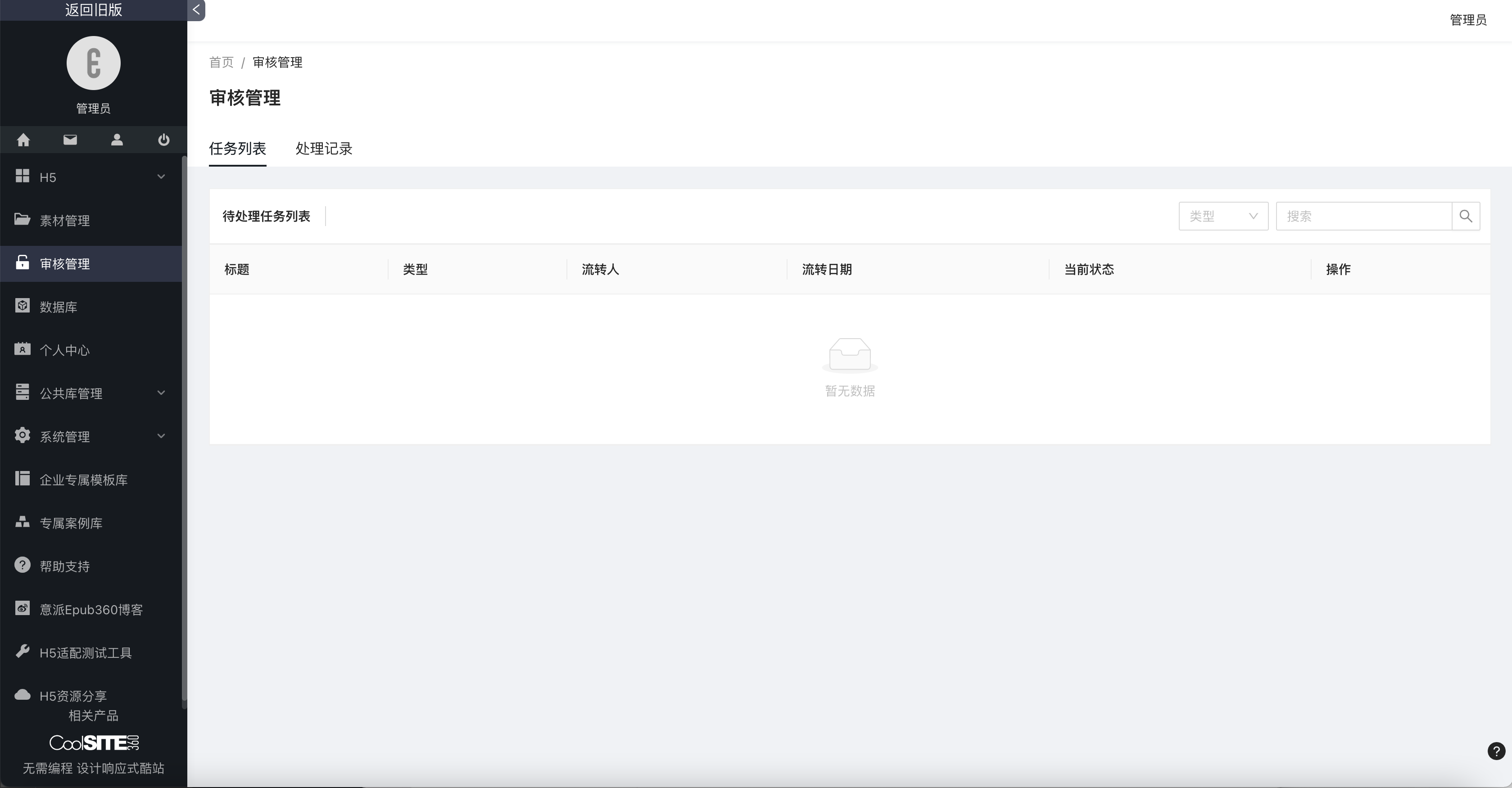Open the mail envelope icon
The height and width of the screenshot is (788, 1512).
(70, 140)
